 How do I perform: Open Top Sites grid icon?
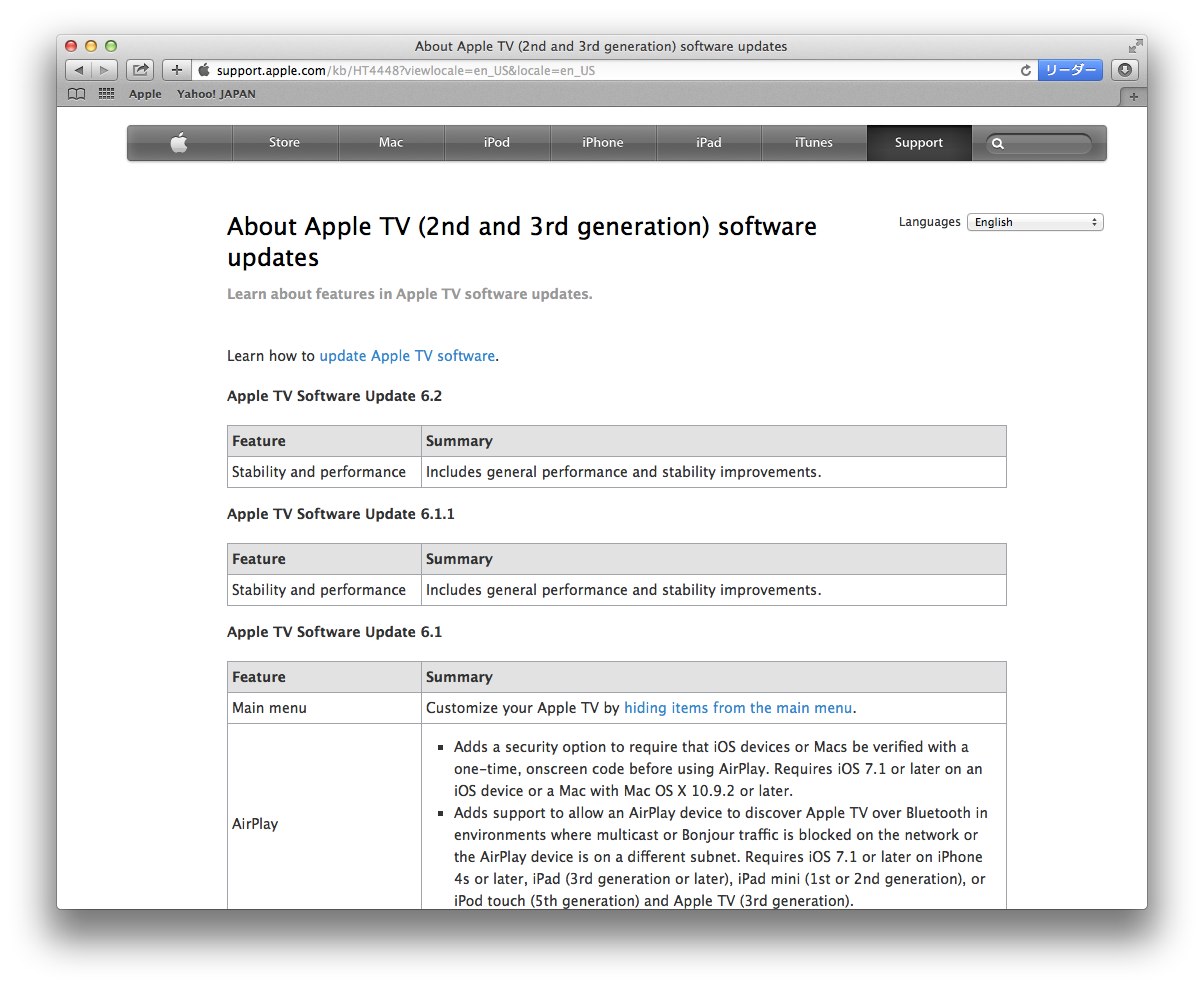[106, 94]
